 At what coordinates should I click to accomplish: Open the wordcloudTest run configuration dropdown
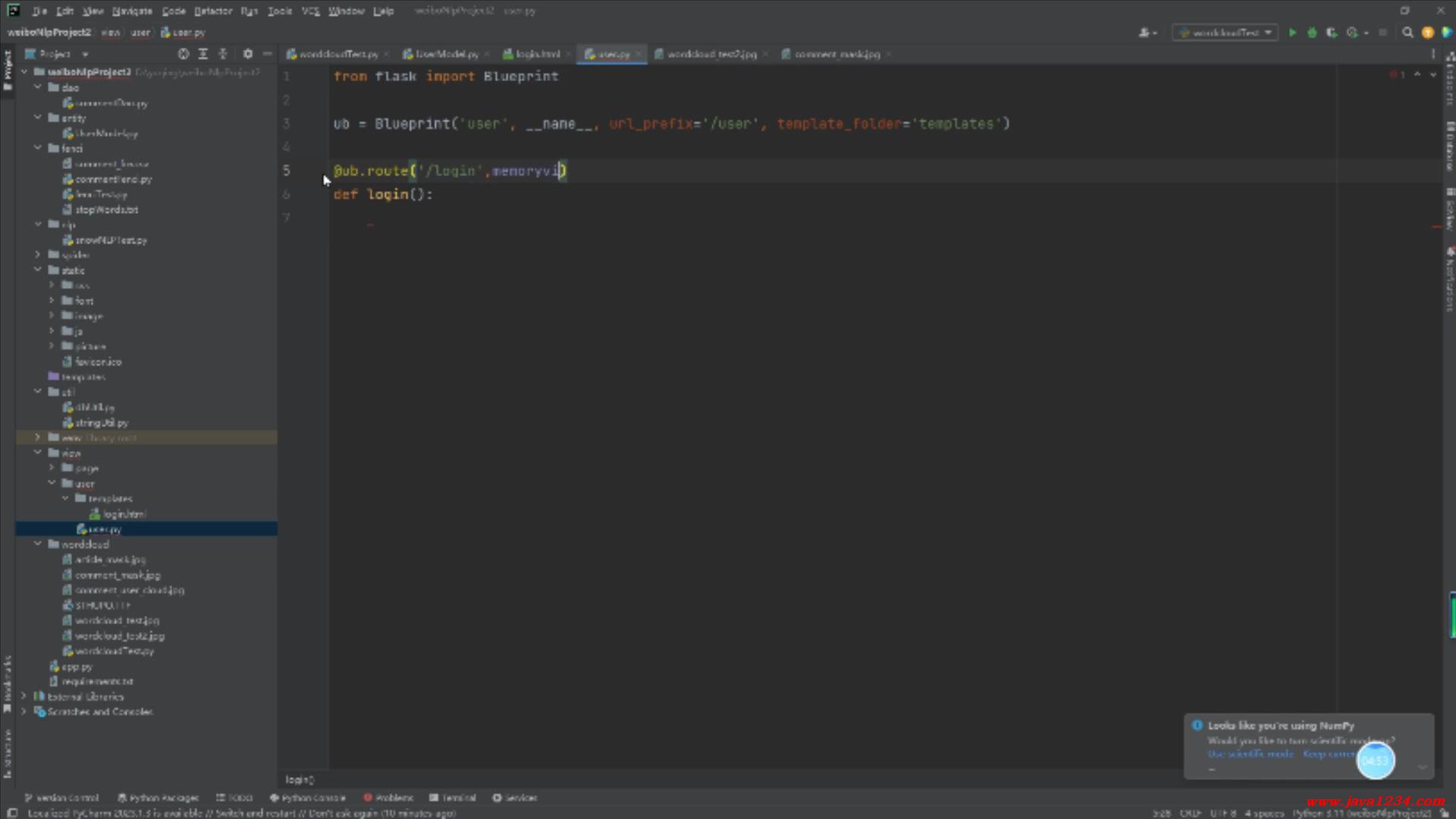coord(1225,33)
